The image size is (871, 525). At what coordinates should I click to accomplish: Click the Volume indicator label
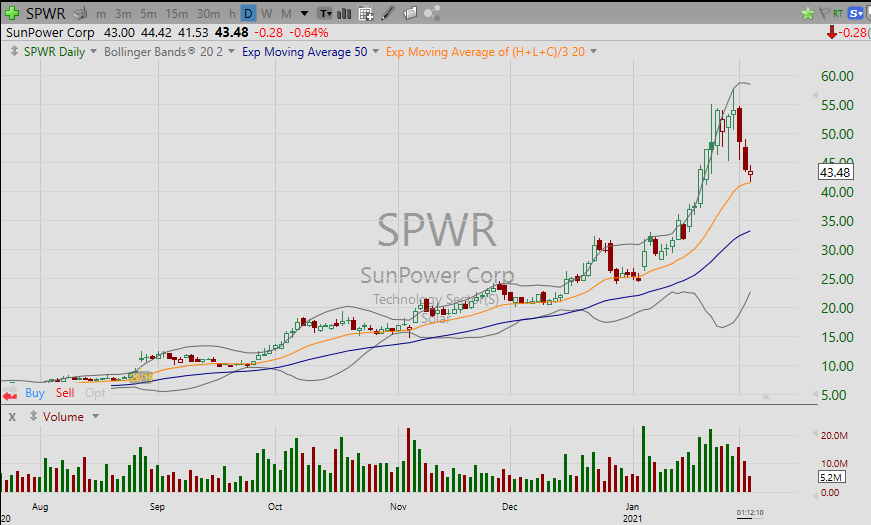coord(63,417)
